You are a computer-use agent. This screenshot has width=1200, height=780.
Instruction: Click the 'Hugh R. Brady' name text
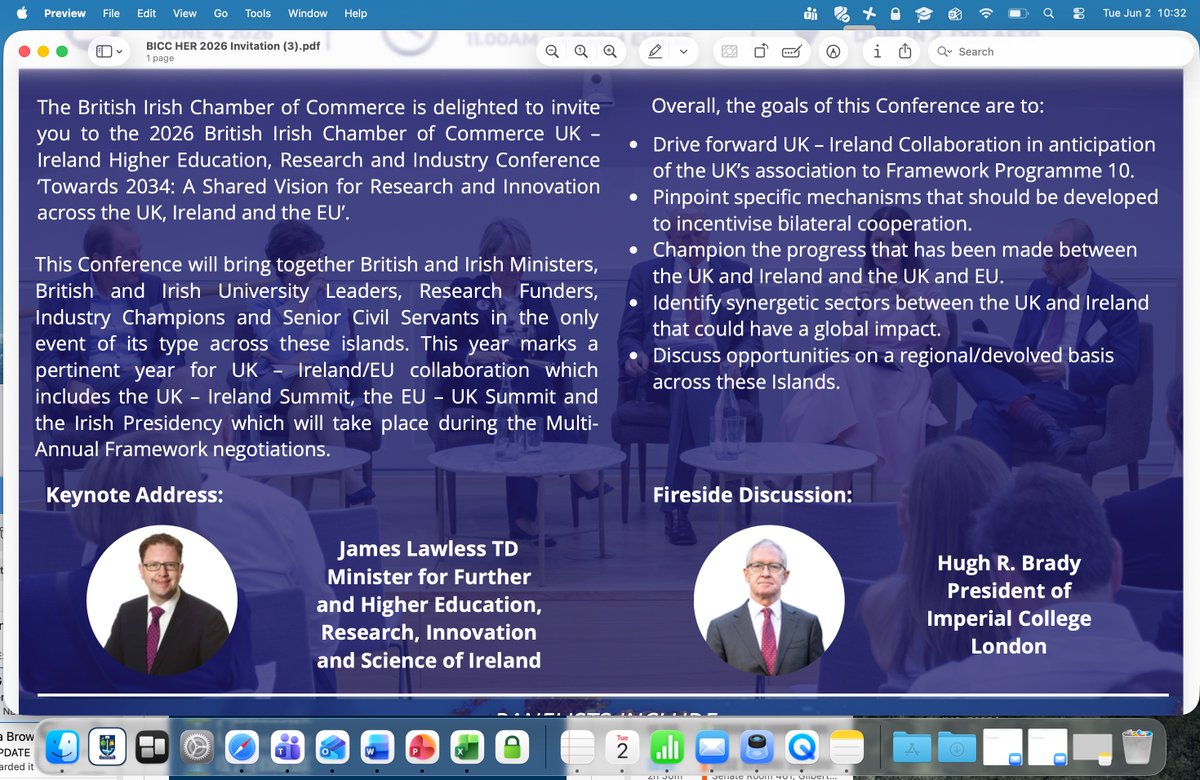[1009, 563]
